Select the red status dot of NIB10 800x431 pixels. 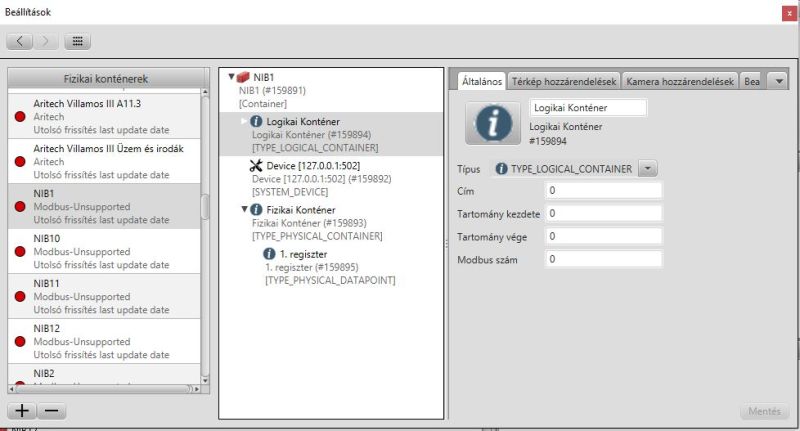point(20,251)
